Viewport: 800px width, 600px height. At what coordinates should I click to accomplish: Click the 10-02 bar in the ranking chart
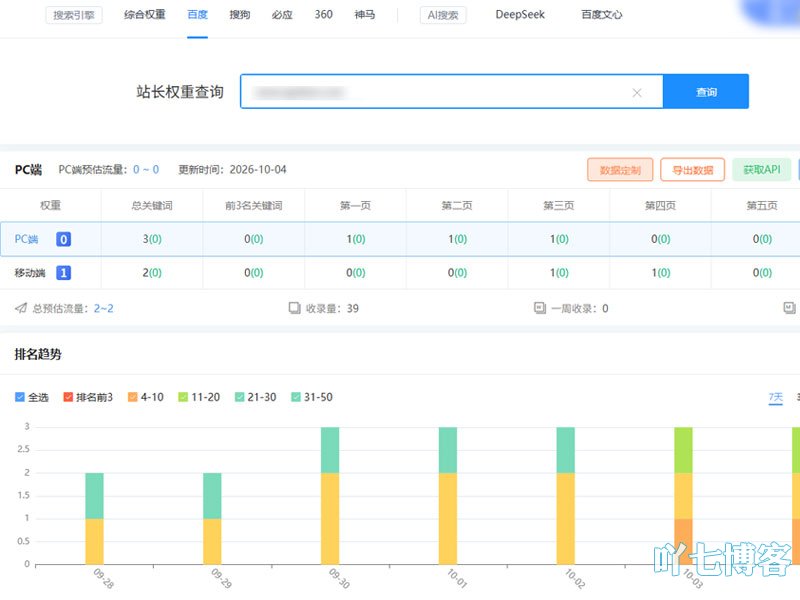[x=565, y=495]
